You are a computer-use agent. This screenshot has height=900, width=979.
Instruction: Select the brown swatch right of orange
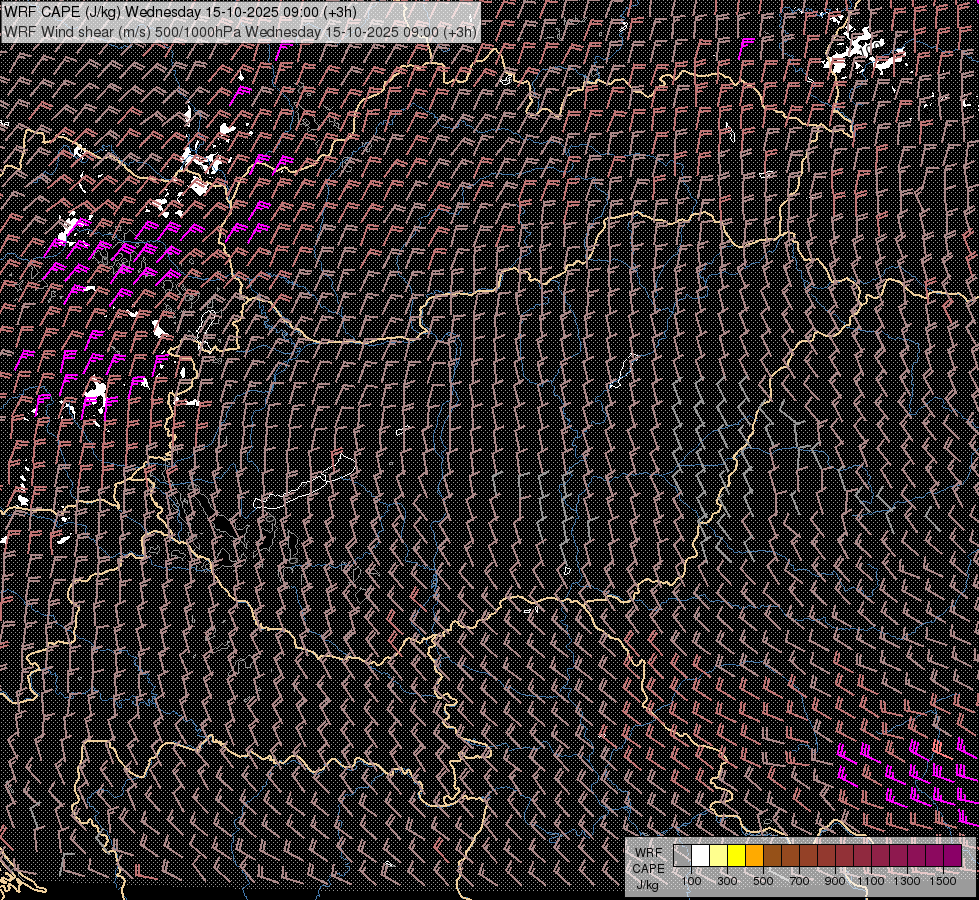pos(772,856)
